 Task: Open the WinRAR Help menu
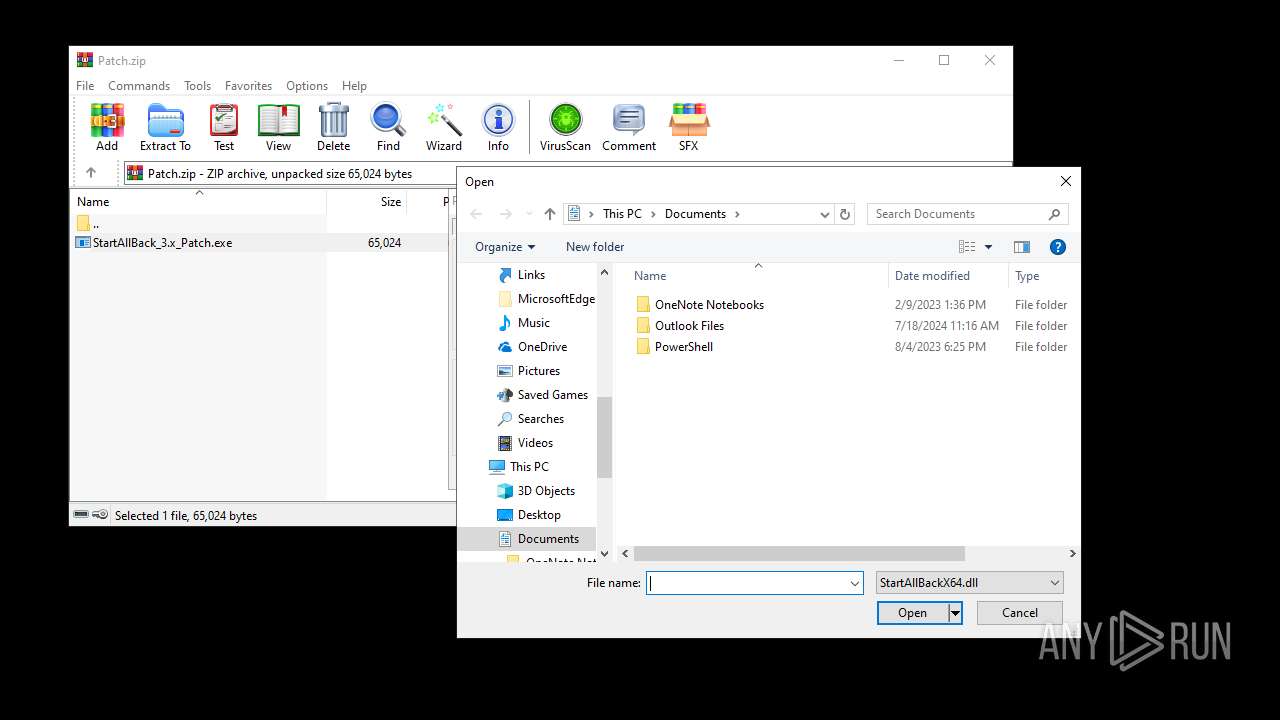(354, 86)
